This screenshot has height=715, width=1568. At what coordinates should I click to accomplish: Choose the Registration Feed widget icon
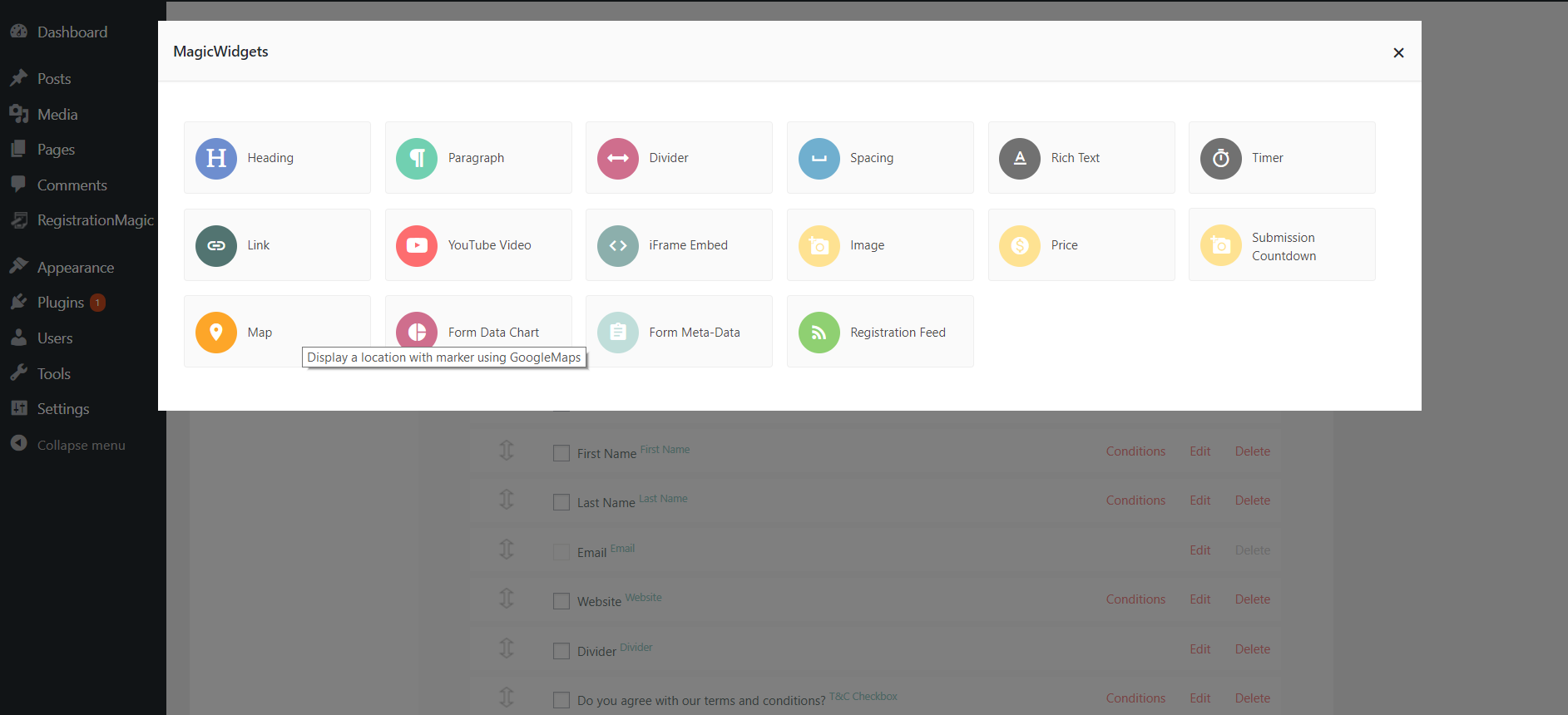pos(819,333)
